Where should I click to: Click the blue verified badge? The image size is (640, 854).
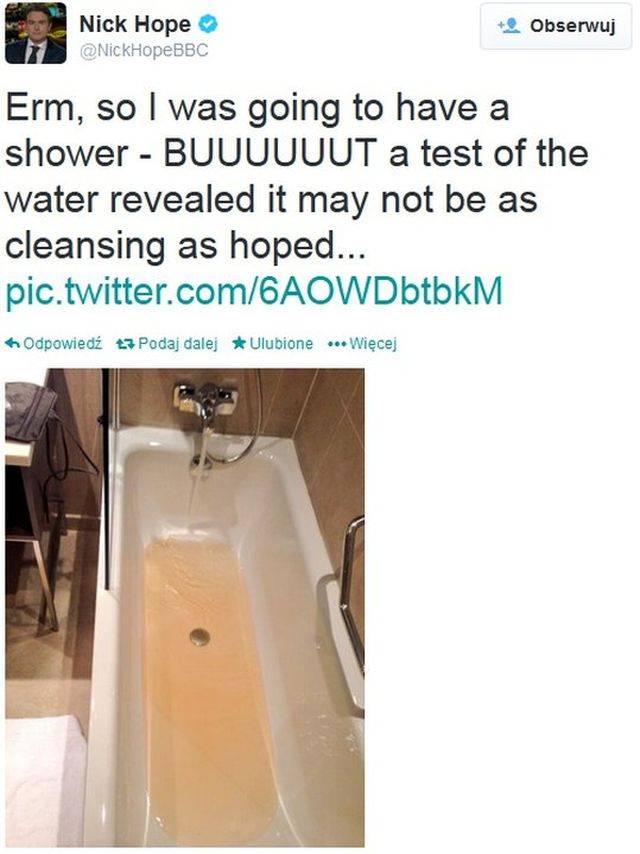[208, 23]
